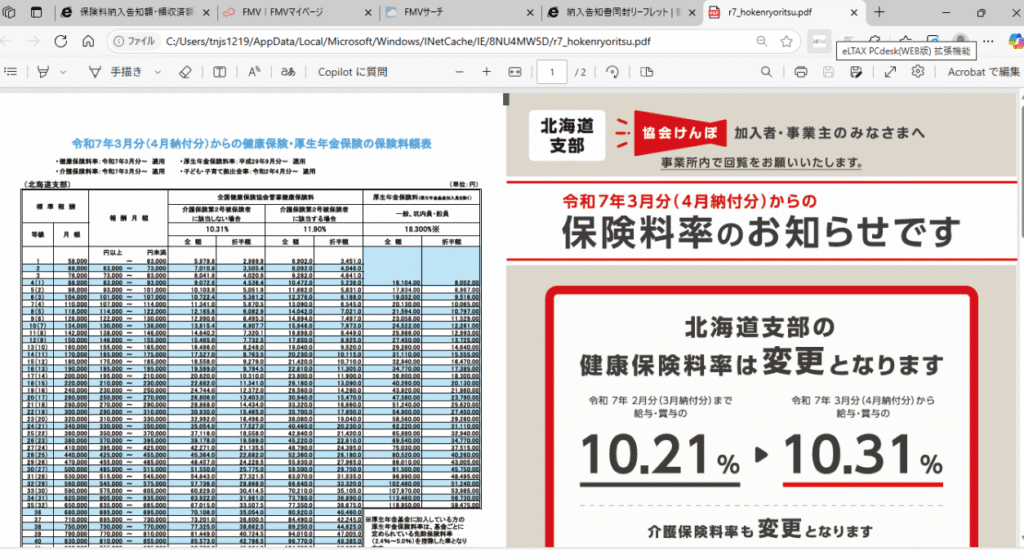Click the 10.31% new rate figure
This screenshot has height=560, width=1024.
(863, 454)
